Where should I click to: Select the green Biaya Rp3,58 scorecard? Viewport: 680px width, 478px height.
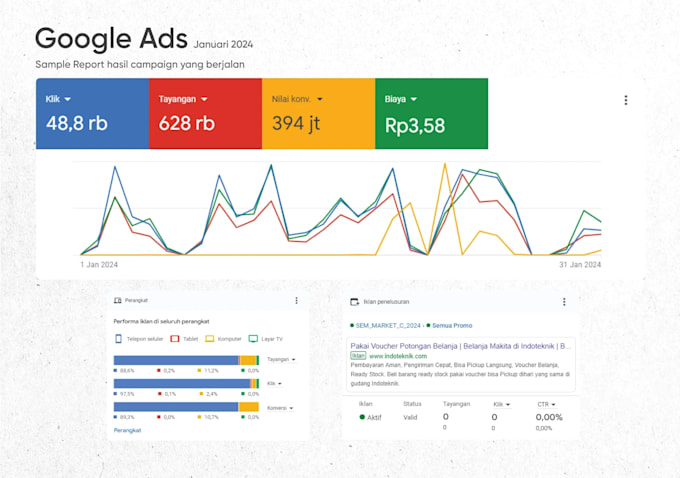[x=432, y=114]
